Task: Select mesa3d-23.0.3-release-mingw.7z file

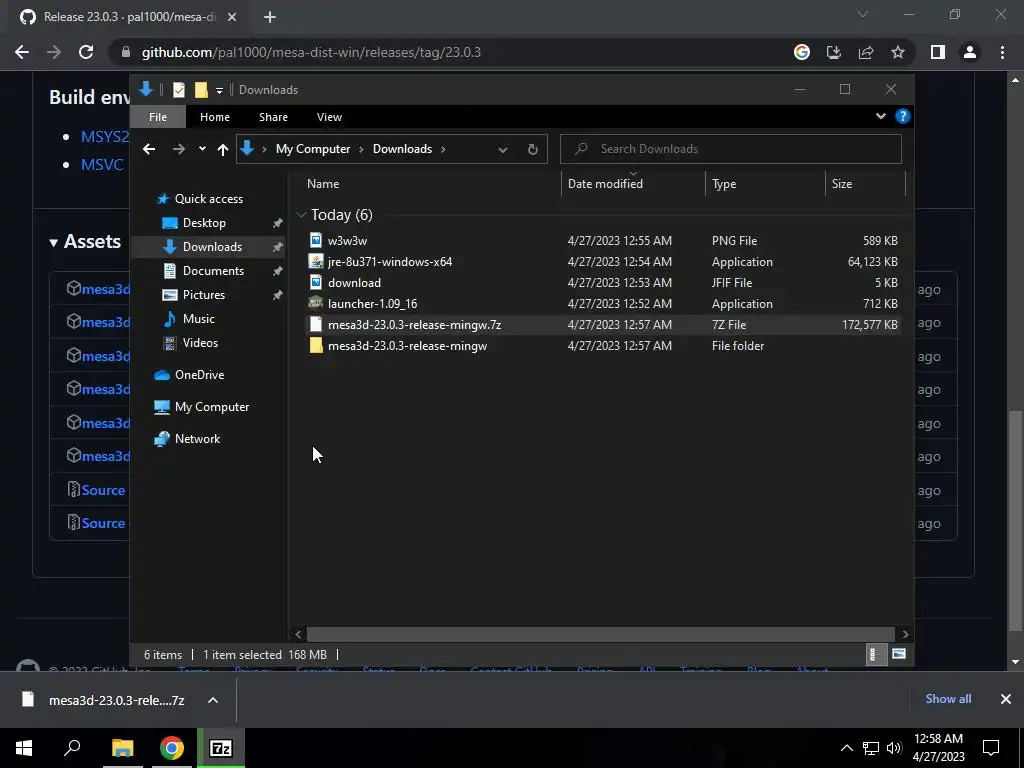Action: (x=603, y=325)
